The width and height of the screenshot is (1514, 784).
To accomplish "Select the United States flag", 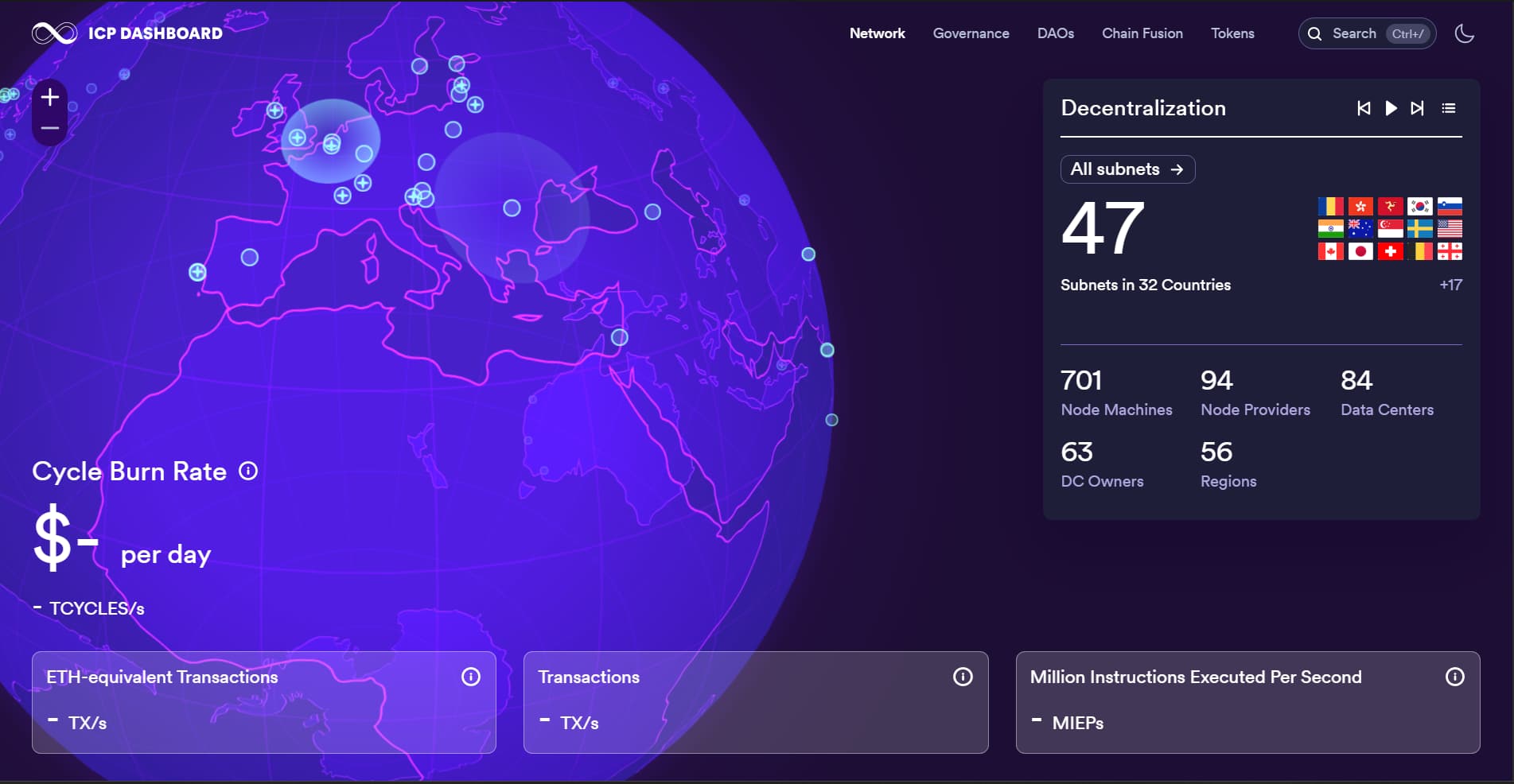I will pyautogui.click(x=1450, y=229).
